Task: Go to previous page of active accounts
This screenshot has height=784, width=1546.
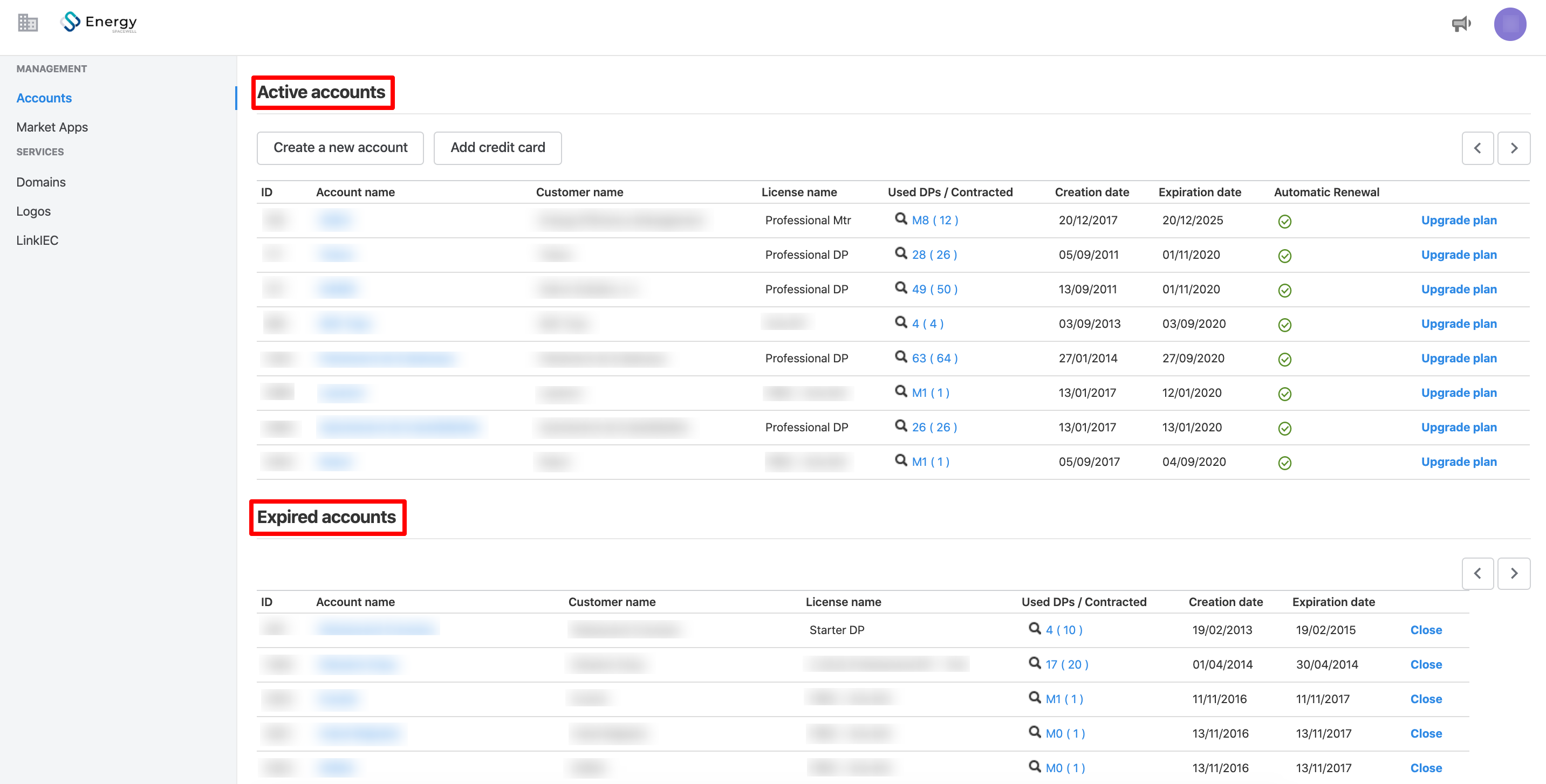Action: [x=1477, y=148]
